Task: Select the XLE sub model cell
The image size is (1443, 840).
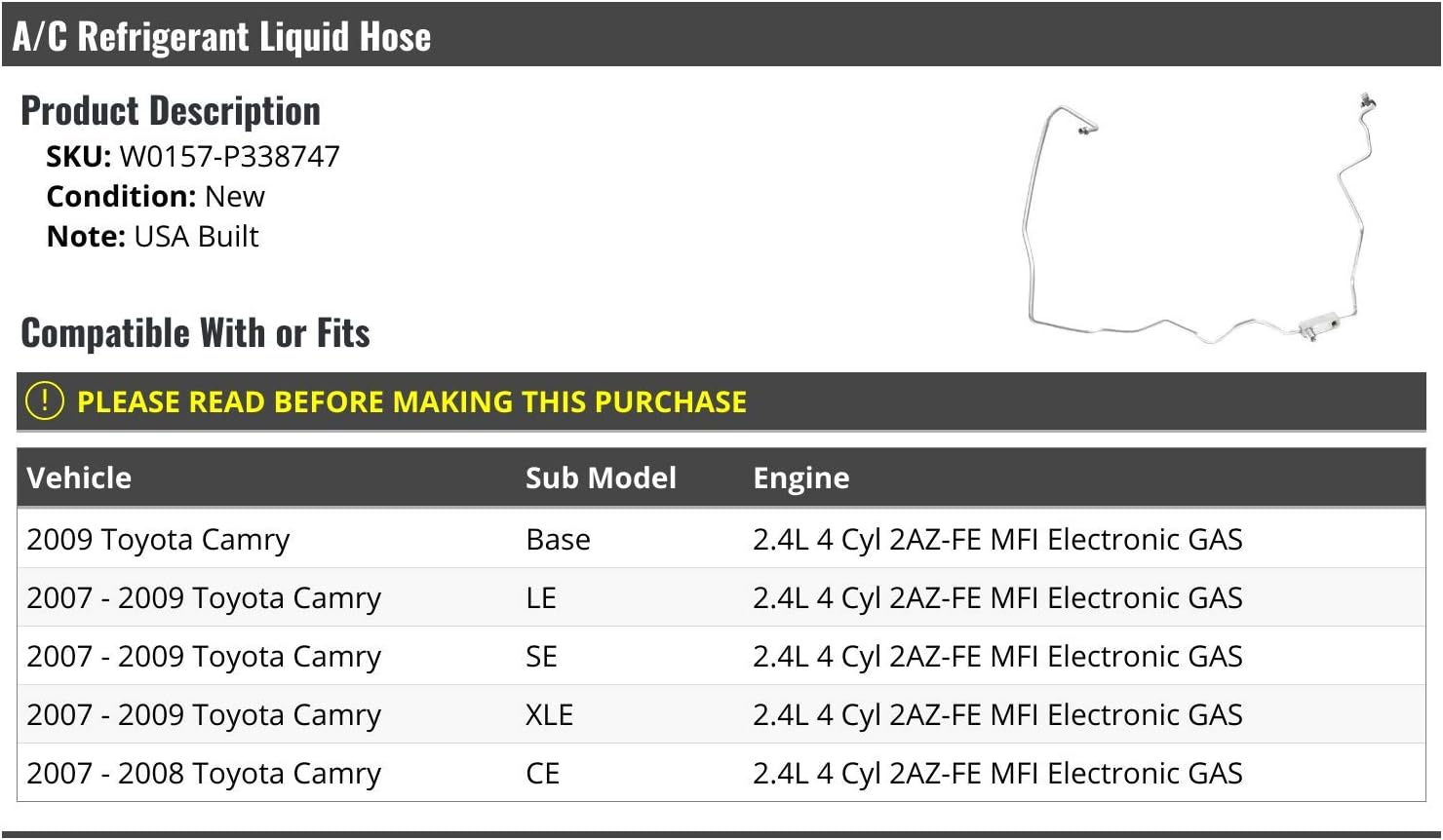Action: [x=549, y=714]
